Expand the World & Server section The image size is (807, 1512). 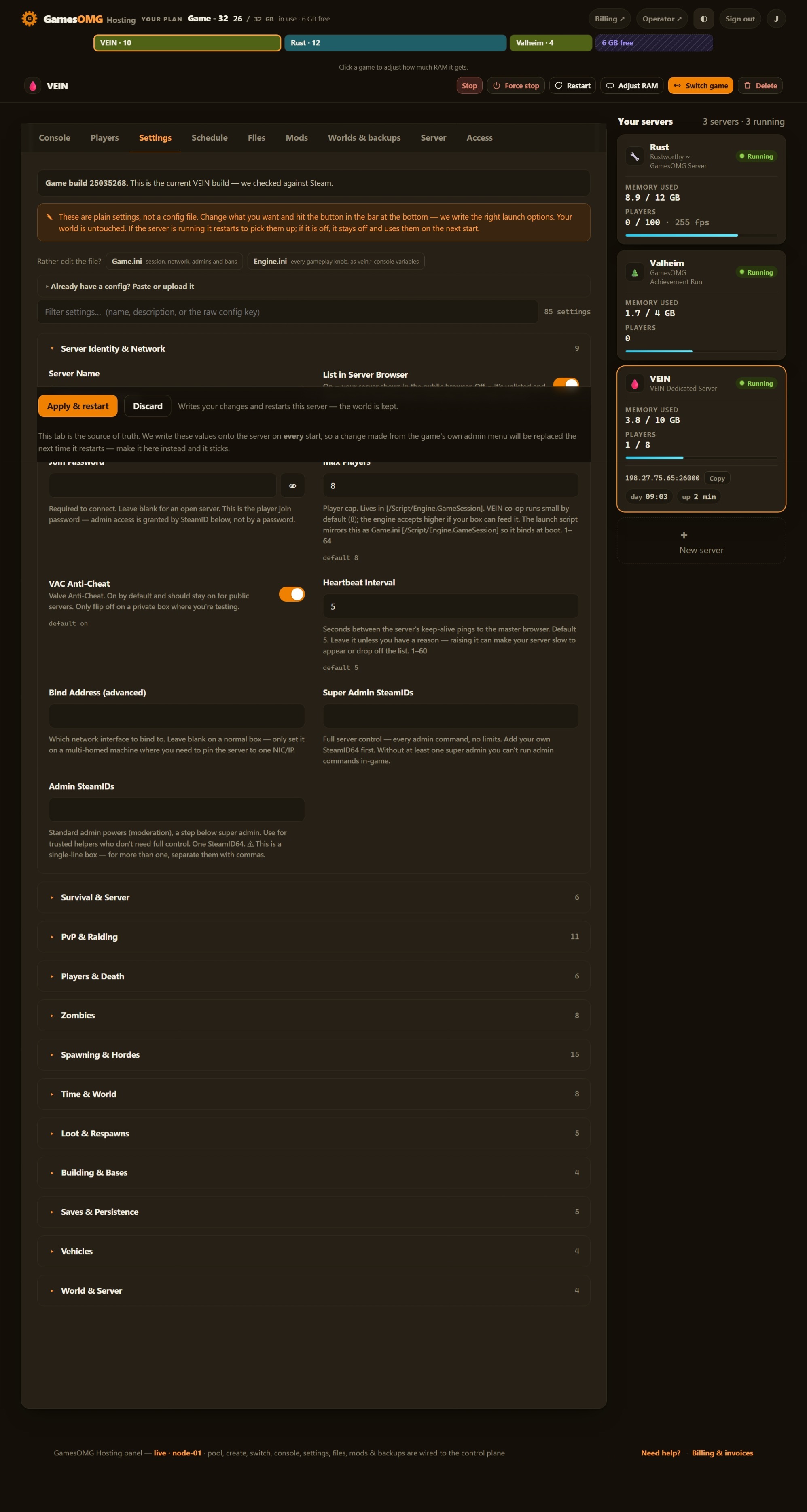313,1291
